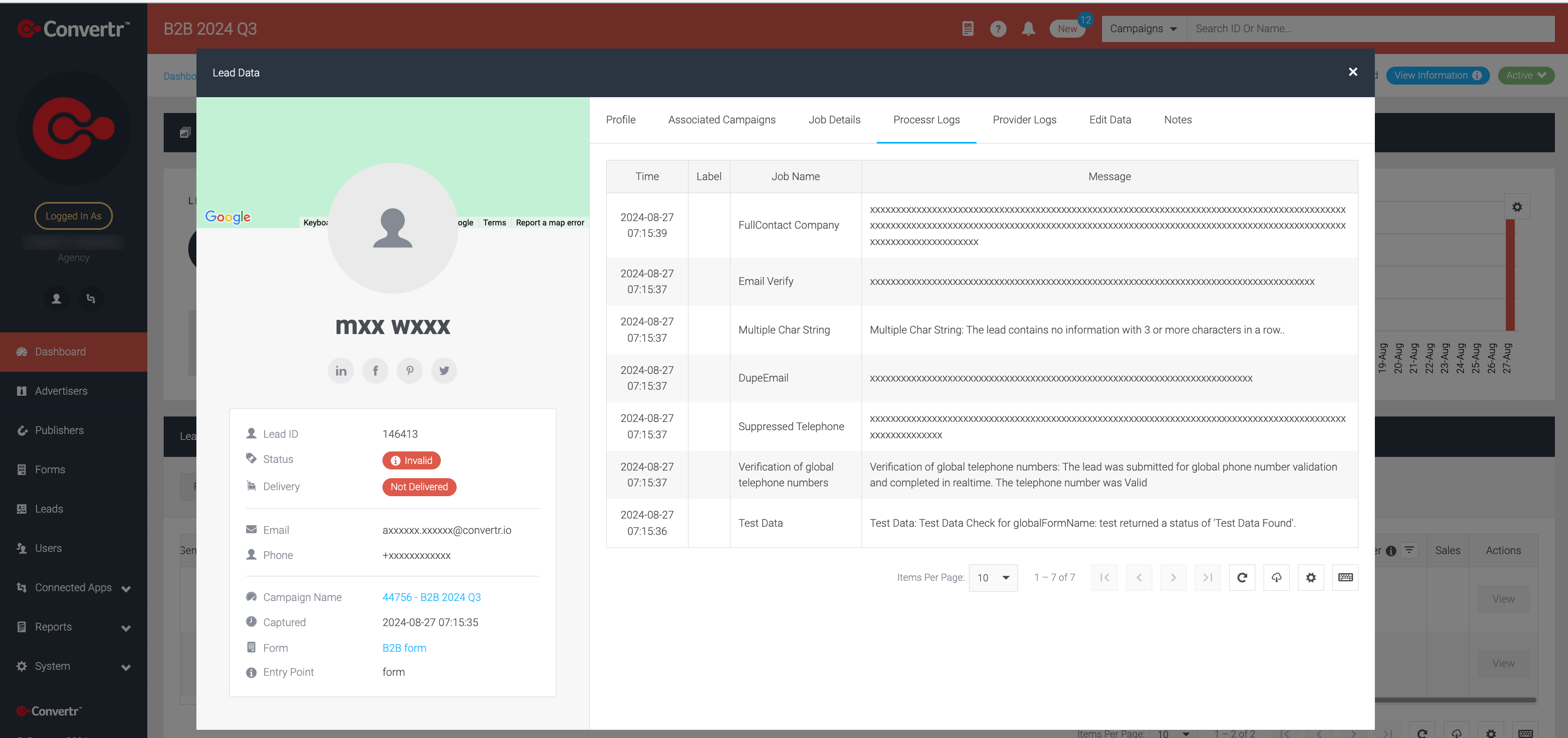Click the Search ID Or Name field
Screen dimensions: 1568x738
coord(1371,28)
